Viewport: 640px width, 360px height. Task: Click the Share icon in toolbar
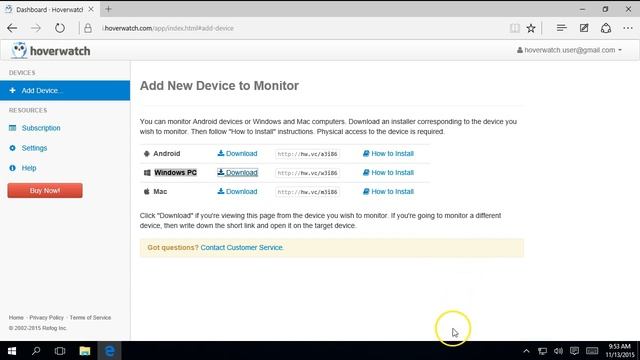pyautogui.click(x=606, y=28)
